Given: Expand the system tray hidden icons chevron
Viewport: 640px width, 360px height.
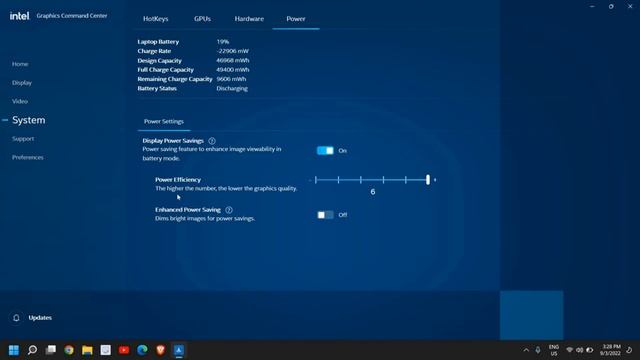Looking at the screenshot, I should pyautogui.click(x=526, y=350).
